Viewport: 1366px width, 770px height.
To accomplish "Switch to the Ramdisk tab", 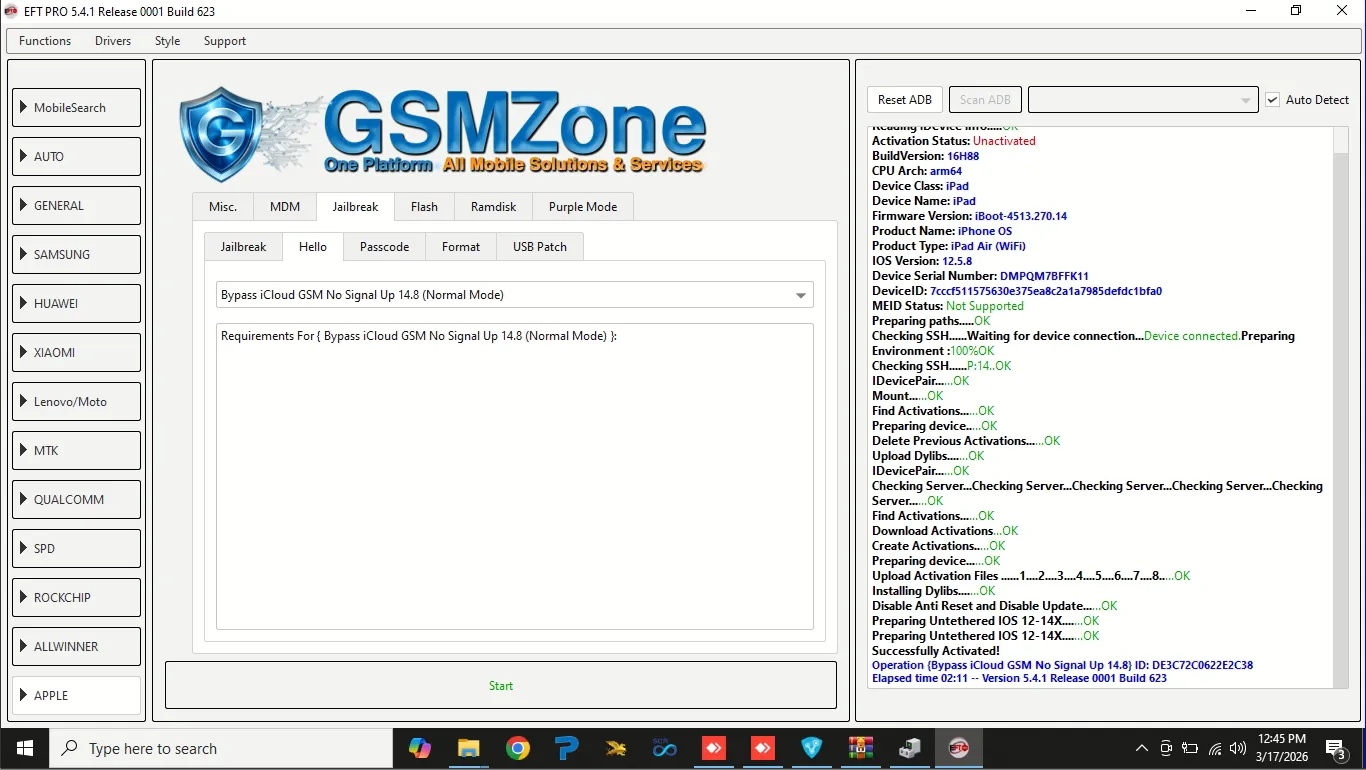I will (x=493, y=207).
